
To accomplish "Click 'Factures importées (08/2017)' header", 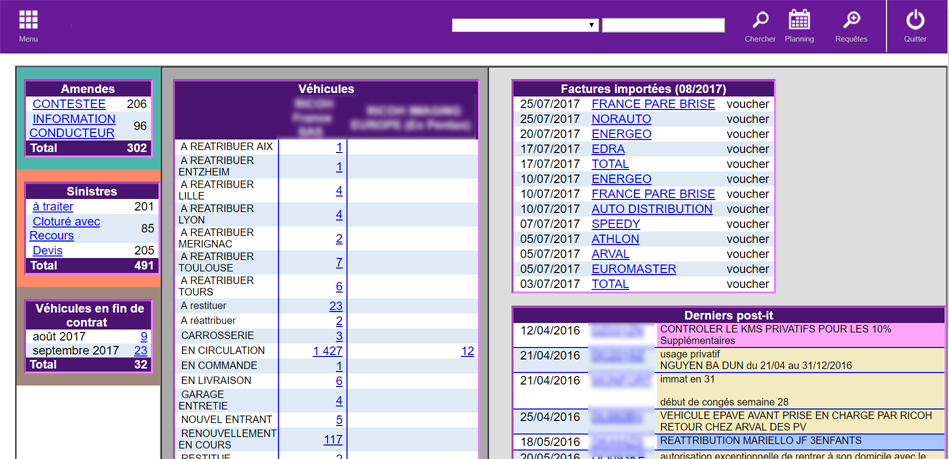I will [643, 89].
